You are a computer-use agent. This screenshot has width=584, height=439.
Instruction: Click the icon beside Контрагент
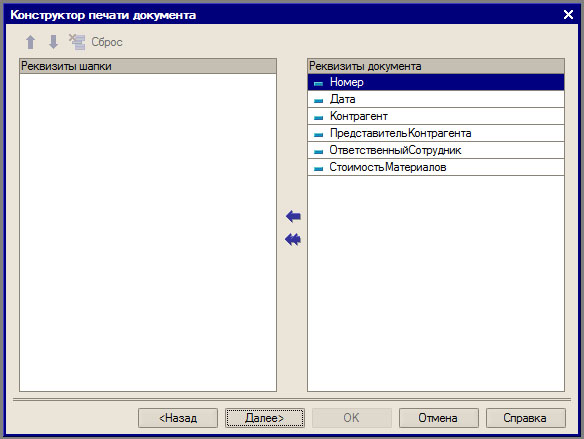[x=318, y=118]
